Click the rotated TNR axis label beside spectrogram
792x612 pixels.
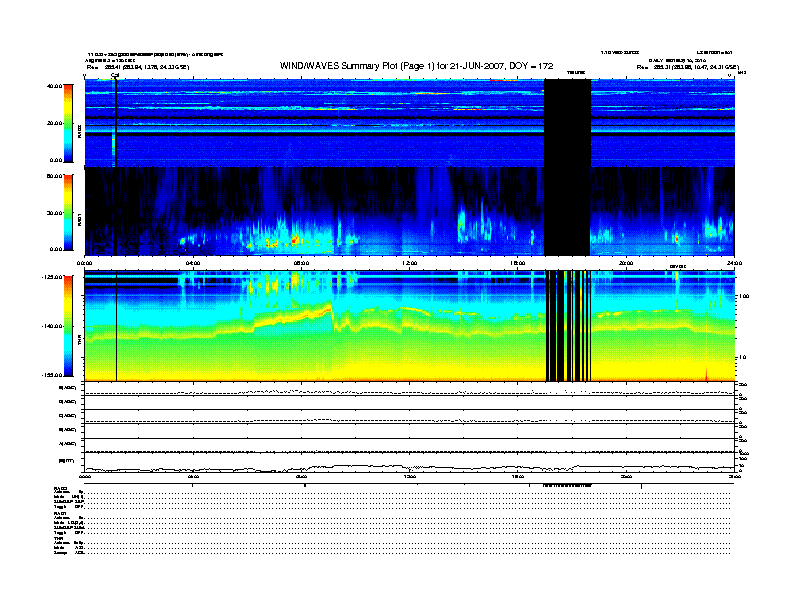(x=79, y=341)
